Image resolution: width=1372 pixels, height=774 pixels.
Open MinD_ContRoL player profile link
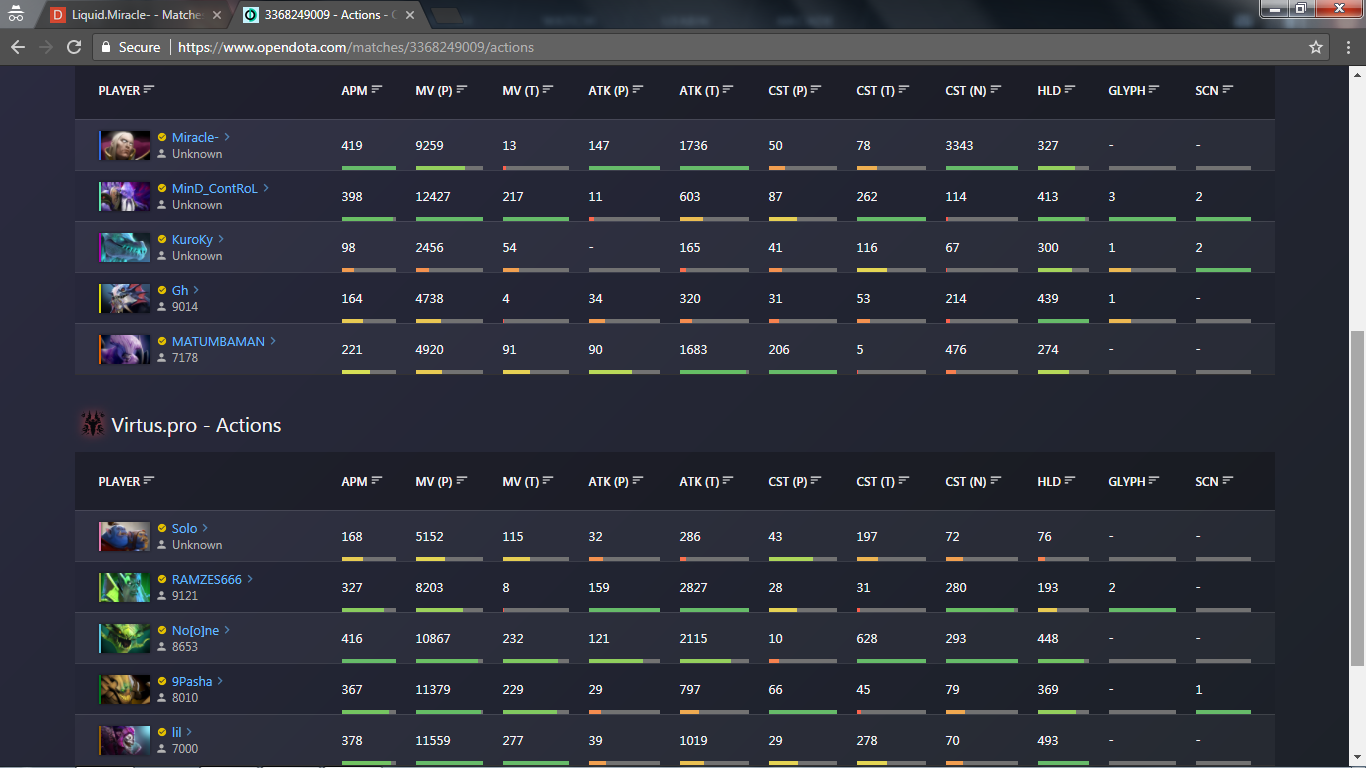(214, 188)
